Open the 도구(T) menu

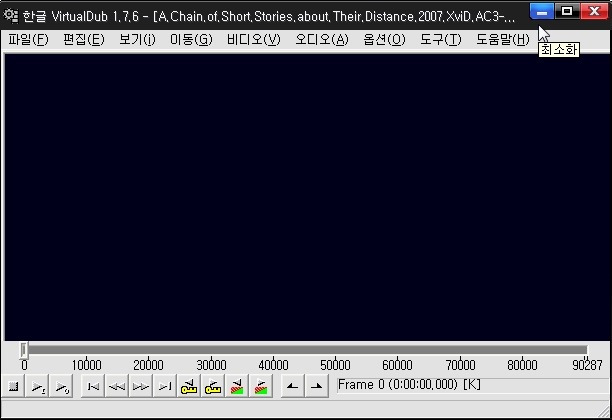tap(441, 39)
